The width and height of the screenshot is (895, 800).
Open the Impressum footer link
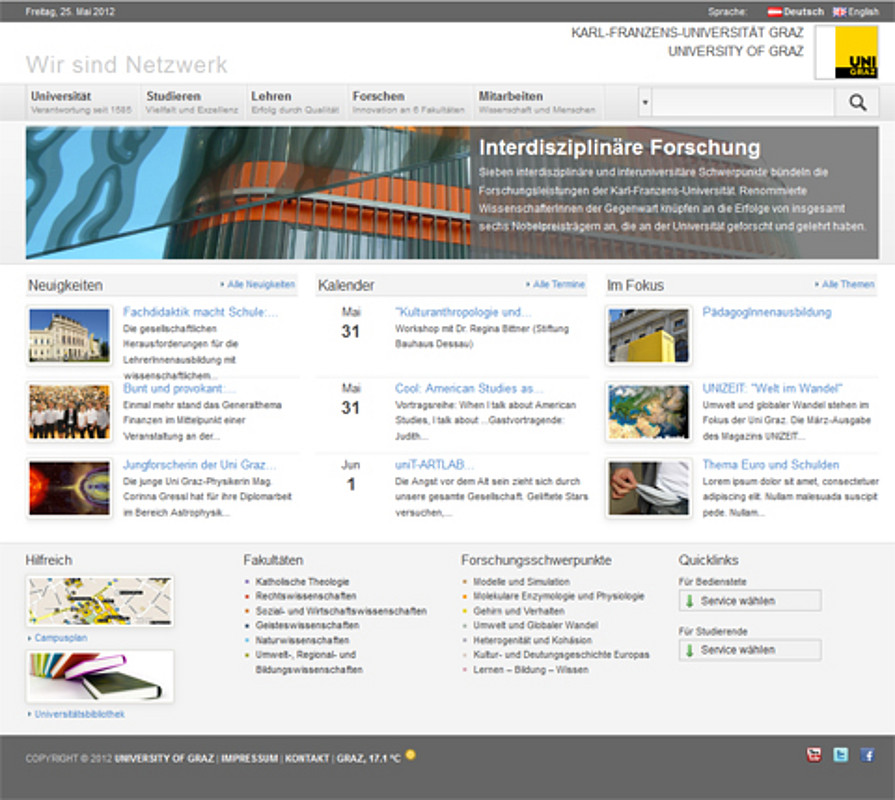tap(249, 759)
